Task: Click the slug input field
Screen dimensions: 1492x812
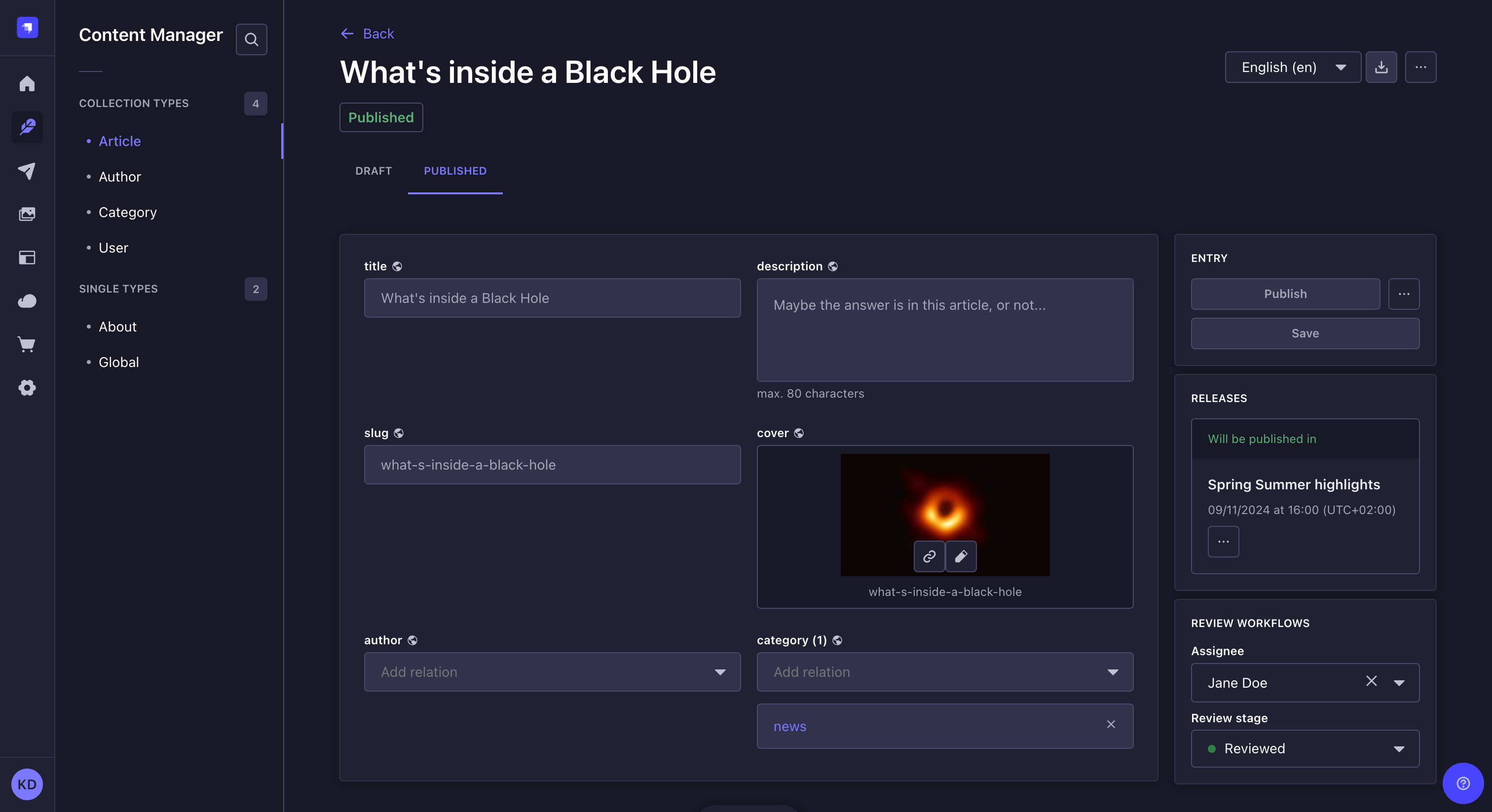Action: [552, 465]
